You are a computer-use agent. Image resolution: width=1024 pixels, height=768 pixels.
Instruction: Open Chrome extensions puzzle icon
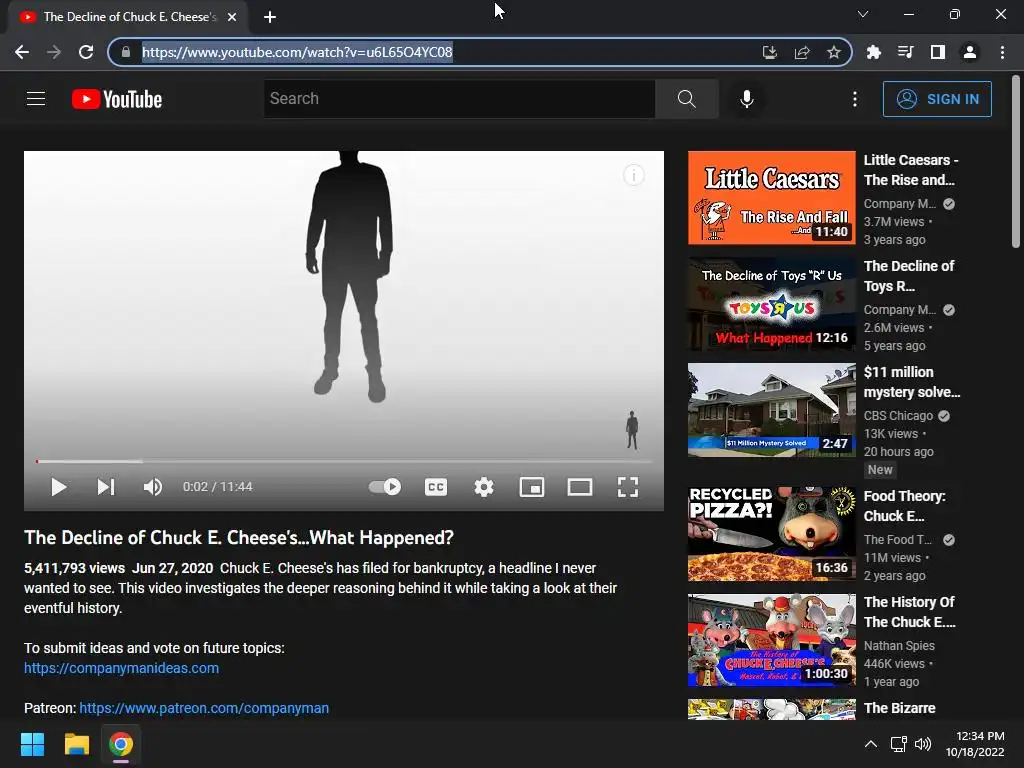pyautogui.click(x=874, y=52)
